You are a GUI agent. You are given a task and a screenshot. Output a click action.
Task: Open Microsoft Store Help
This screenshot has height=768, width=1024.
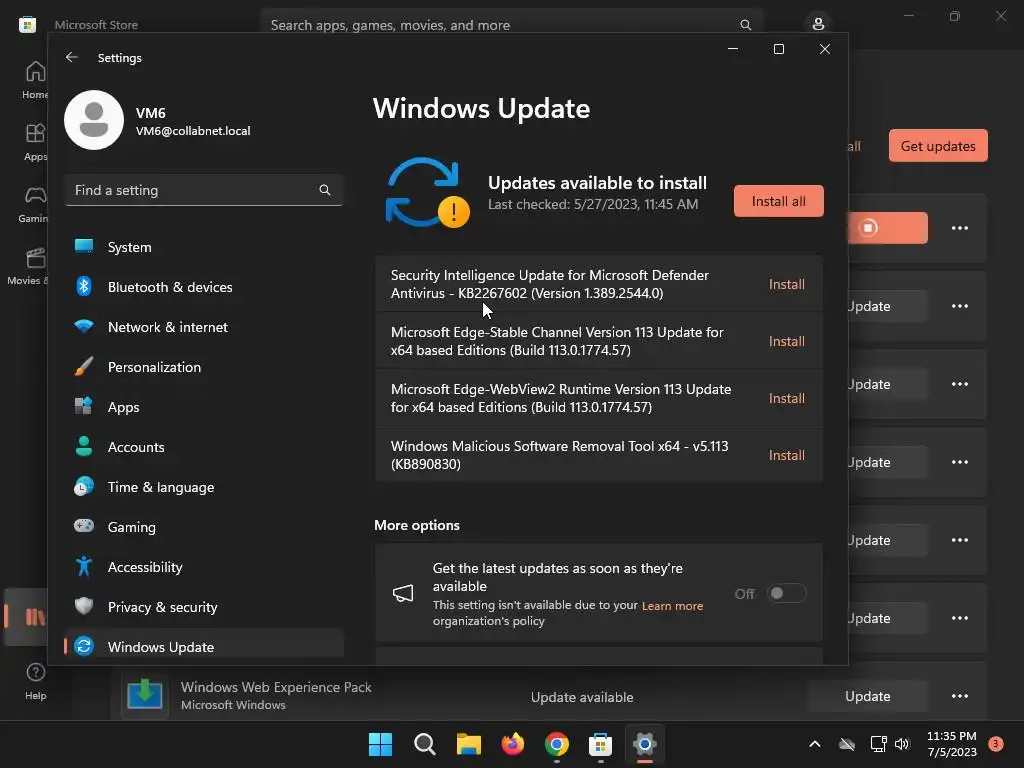coord(35,681)
